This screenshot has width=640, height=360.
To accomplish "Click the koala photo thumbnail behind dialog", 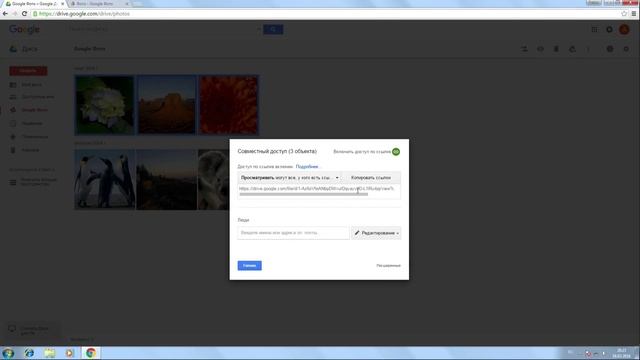I will 213,180.
